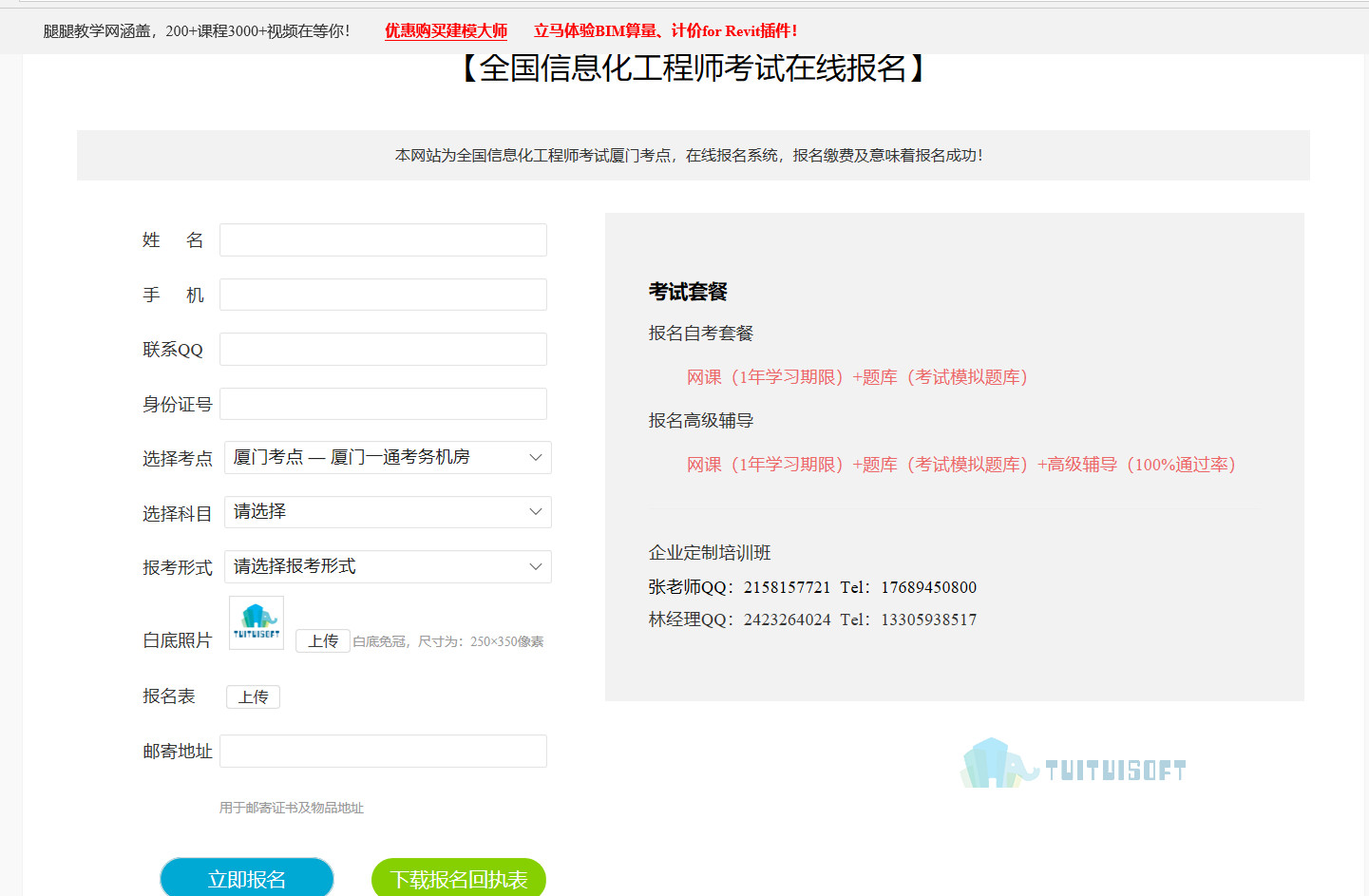
Task: Expand the 报考形式 registration type dropdown
Action: pos(388,566)
